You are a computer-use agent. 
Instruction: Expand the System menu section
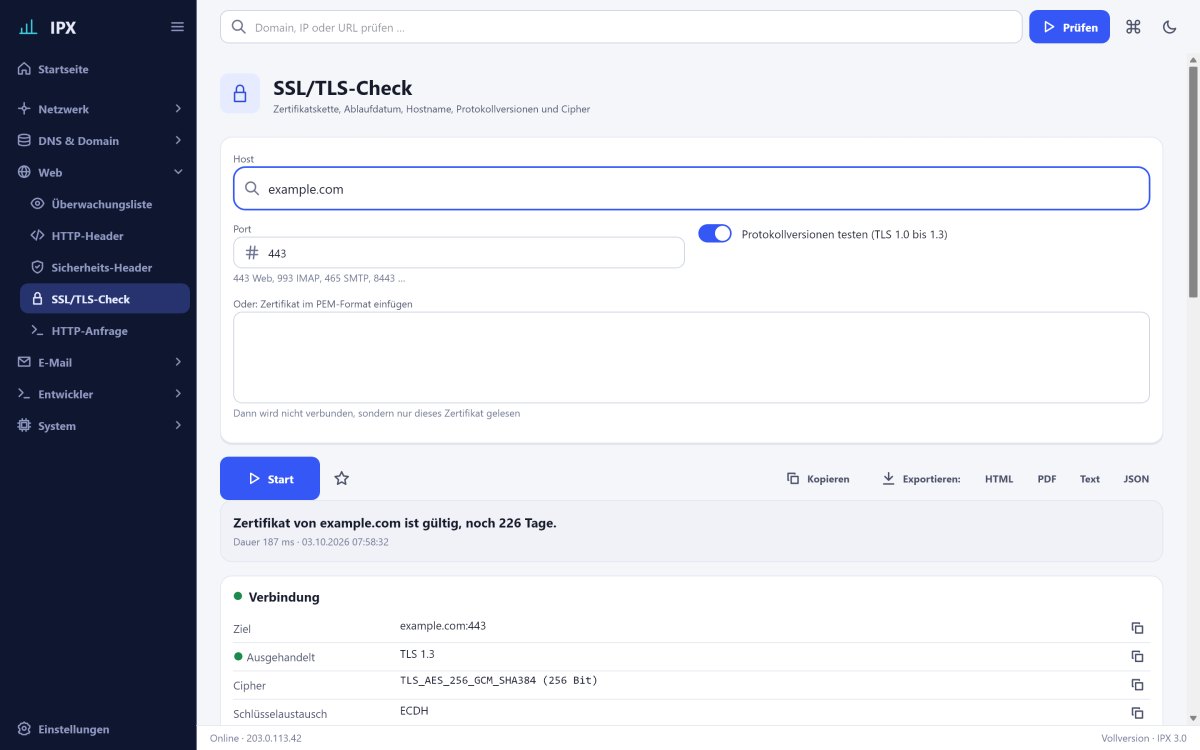tap(99, 426)
